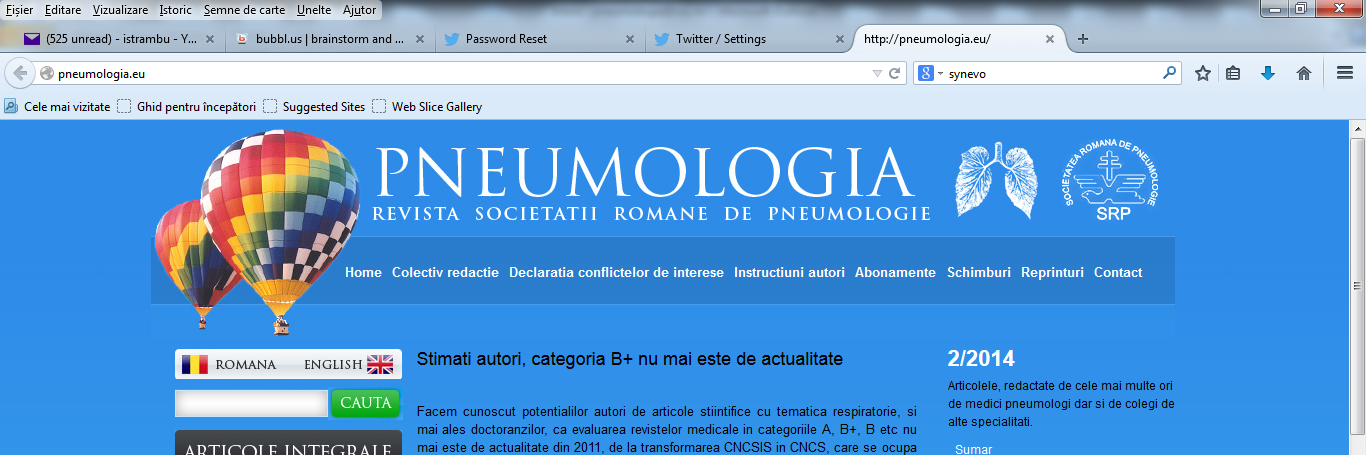Go to Home in site navigation
This screenshot has width=1366, height=455.
pyautogui.click(x=363, y=272)
